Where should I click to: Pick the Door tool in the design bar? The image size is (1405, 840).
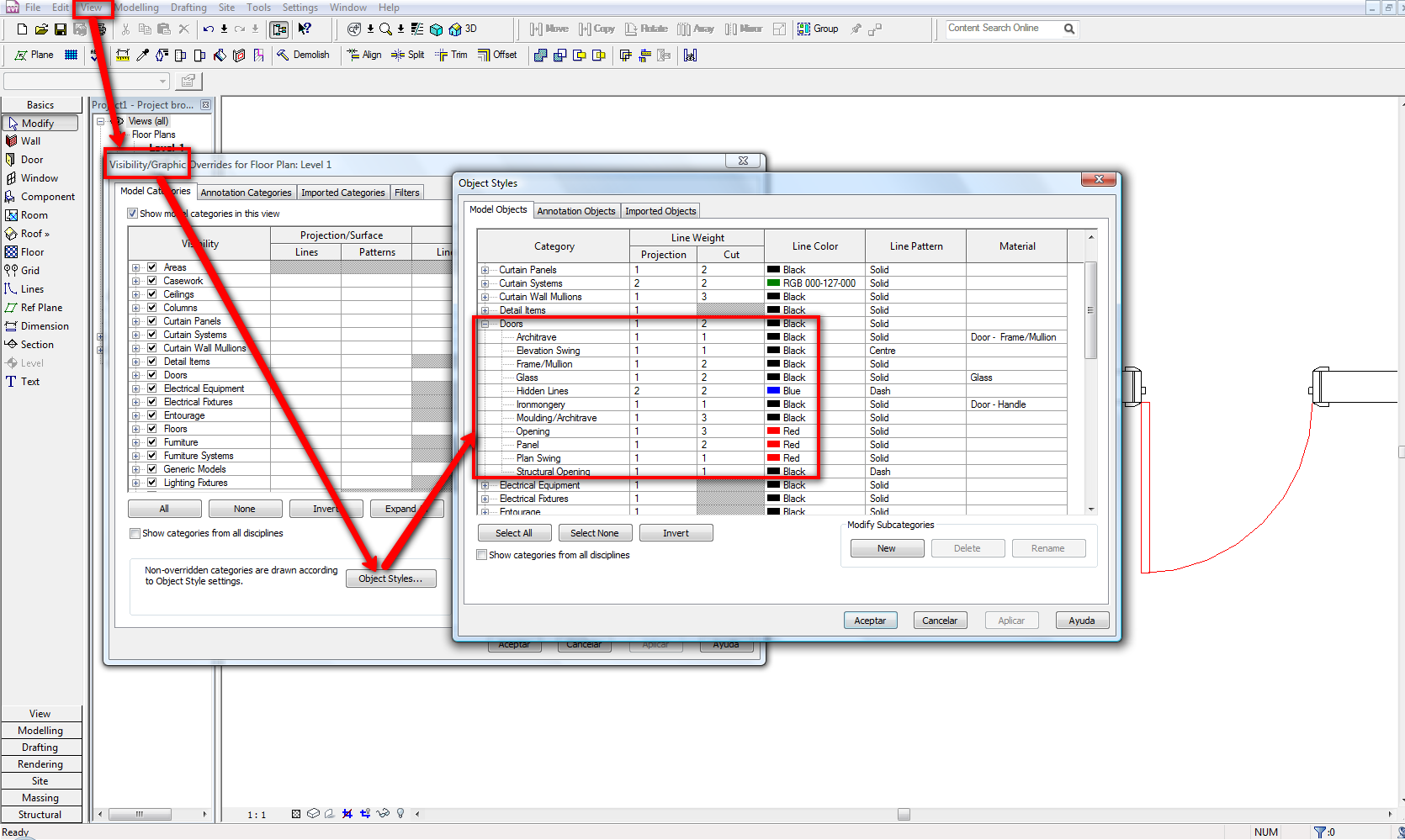click(x=31, y=160)
